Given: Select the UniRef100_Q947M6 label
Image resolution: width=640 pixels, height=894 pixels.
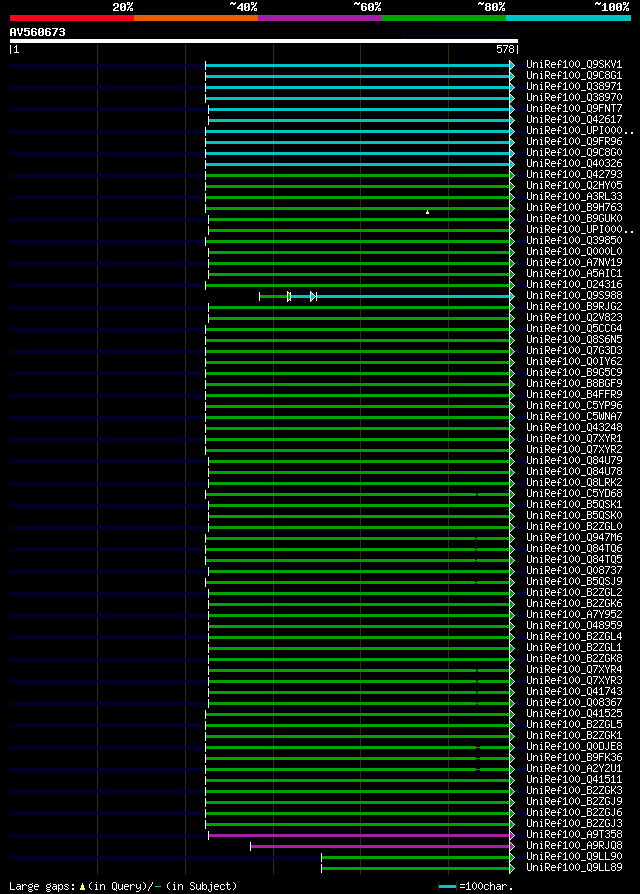Looking at the screenshot, I should [574, 538].
